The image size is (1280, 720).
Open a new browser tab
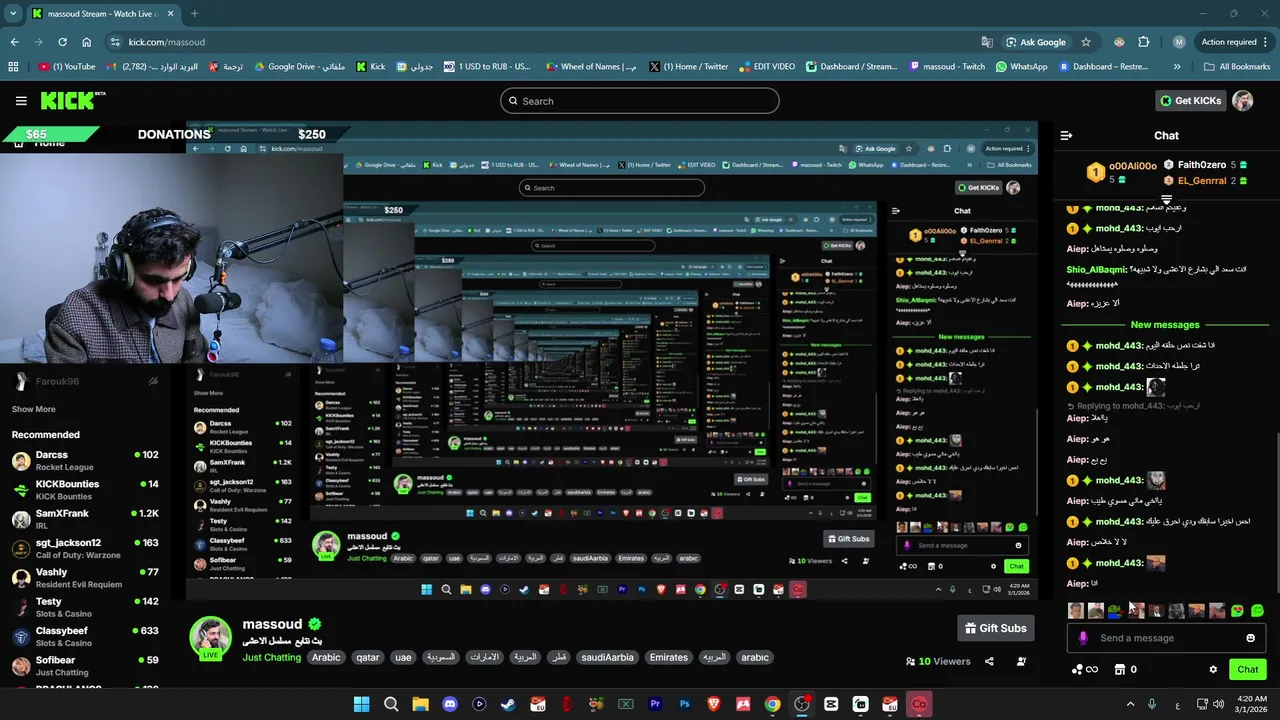coord(194,14)
